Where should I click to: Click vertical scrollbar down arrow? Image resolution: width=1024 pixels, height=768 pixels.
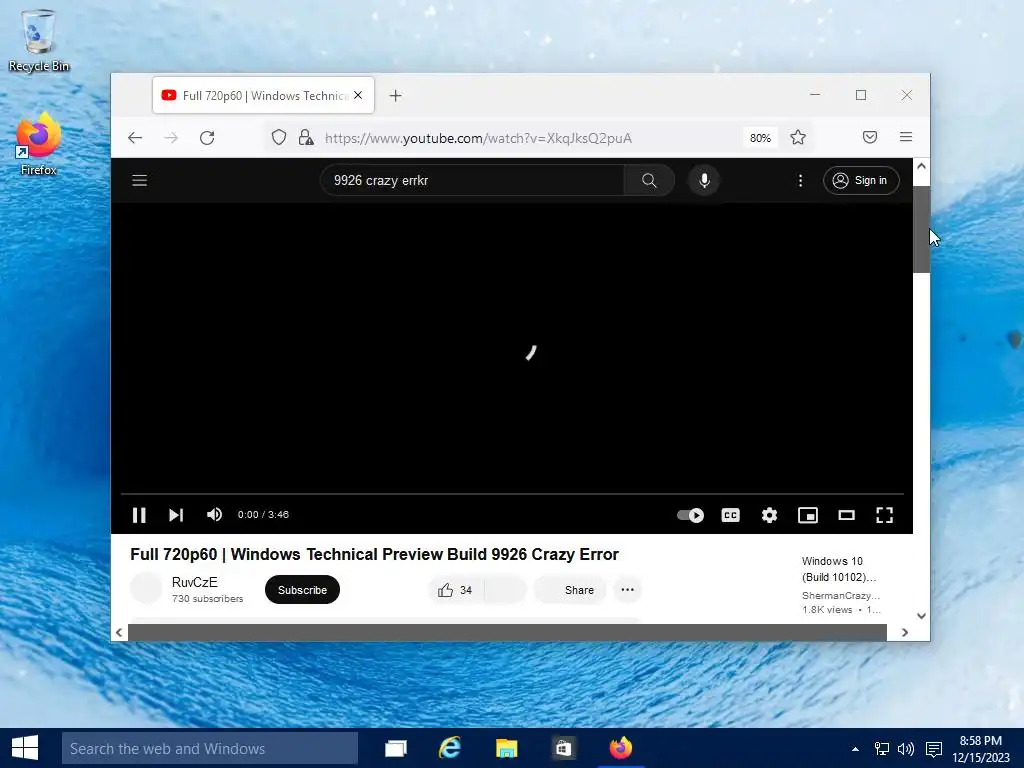[921, 616]
